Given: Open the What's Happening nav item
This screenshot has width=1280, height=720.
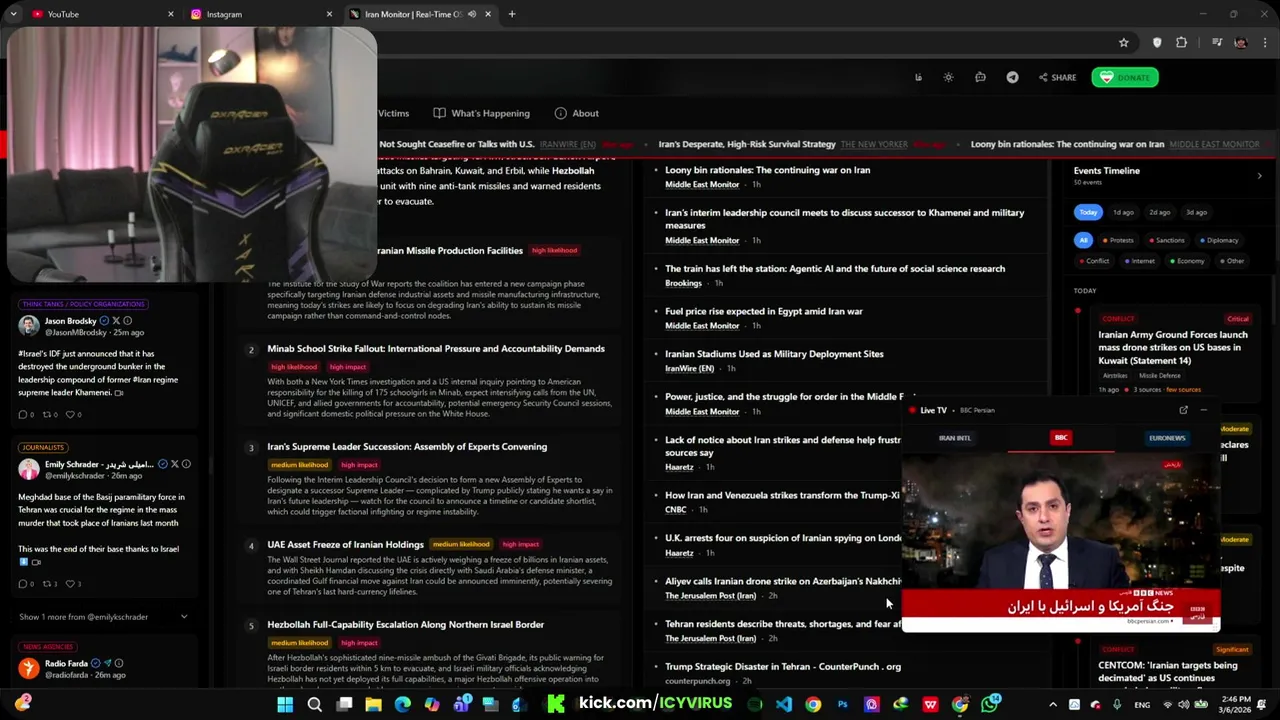Looking at the screenshot, I should pos(481,113).
